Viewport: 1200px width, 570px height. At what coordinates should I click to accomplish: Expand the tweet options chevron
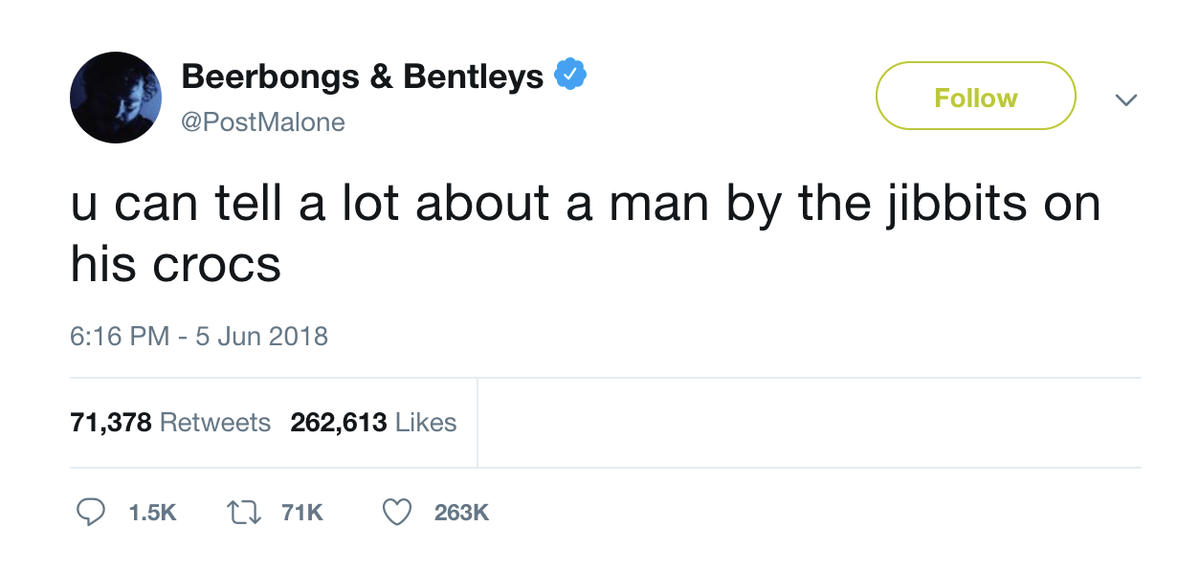(1126, 99)
